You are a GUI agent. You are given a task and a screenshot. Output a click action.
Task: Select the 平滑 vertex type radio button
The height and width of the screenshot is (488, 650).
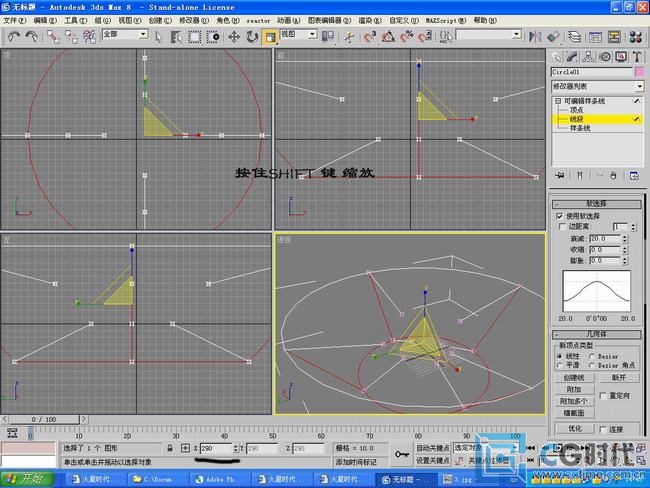[x=560, y=365]
